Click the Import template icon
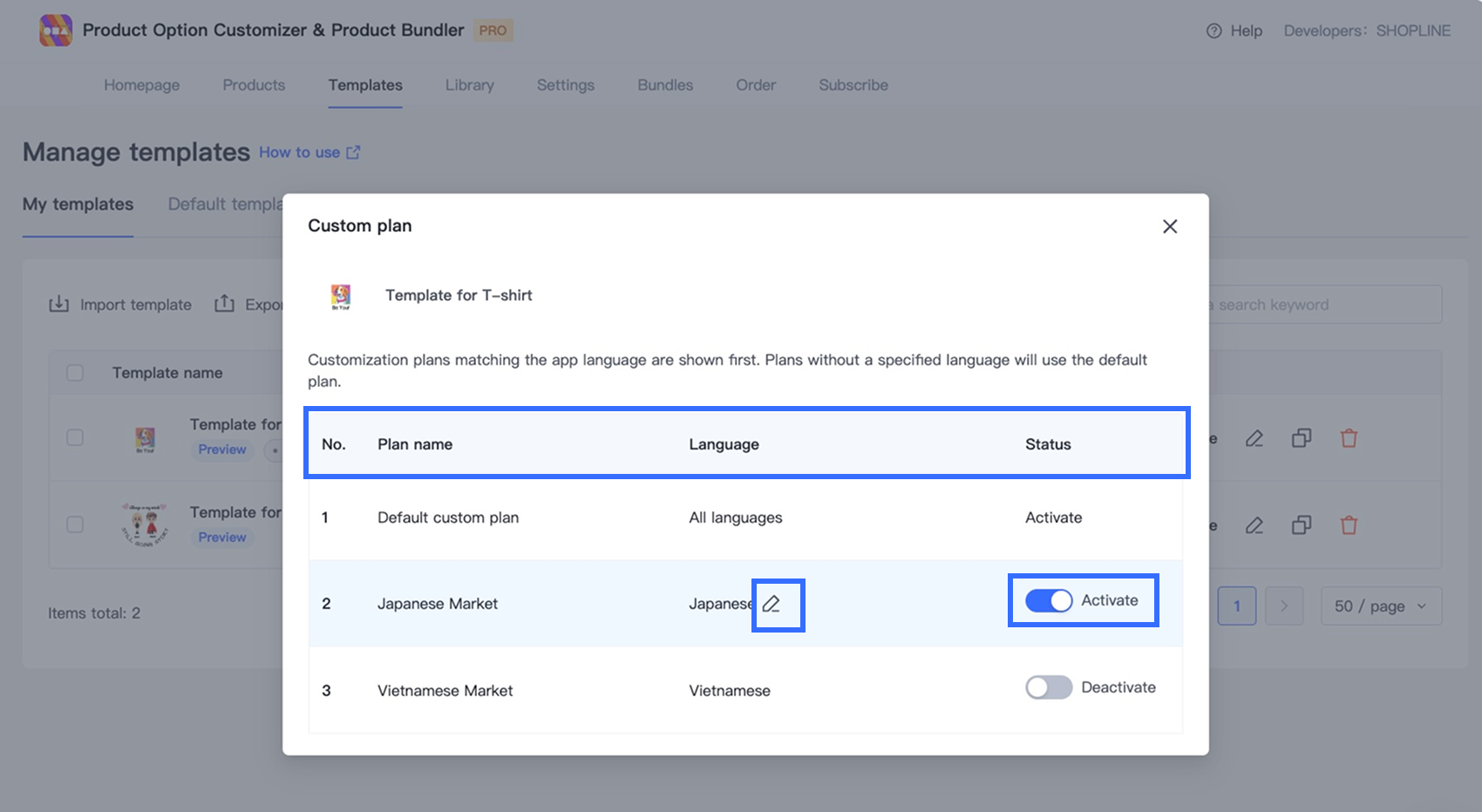The height and width of the screenshot is (812, 1482). [58, 304]
